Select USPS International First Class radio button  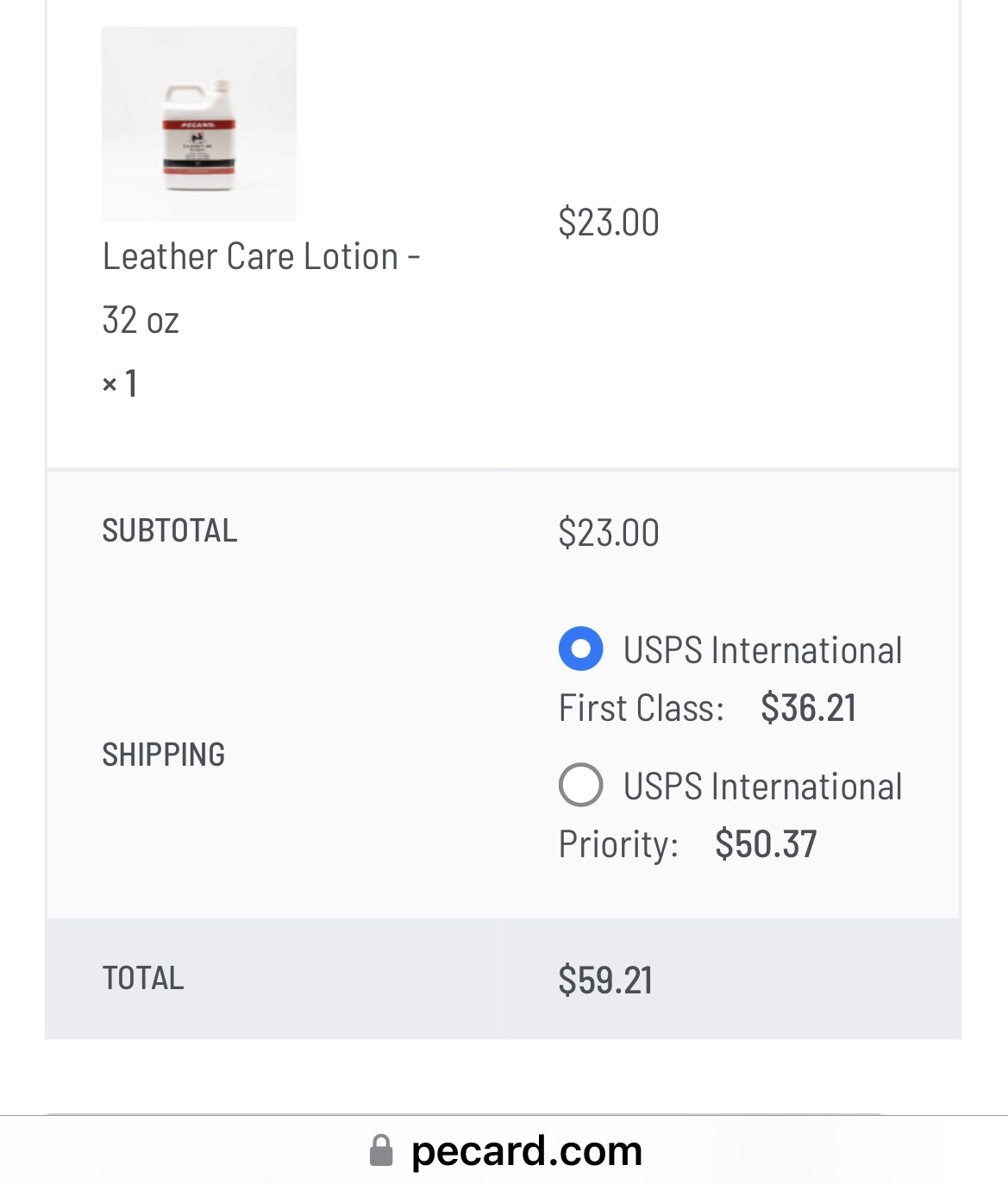coord(580,648)
